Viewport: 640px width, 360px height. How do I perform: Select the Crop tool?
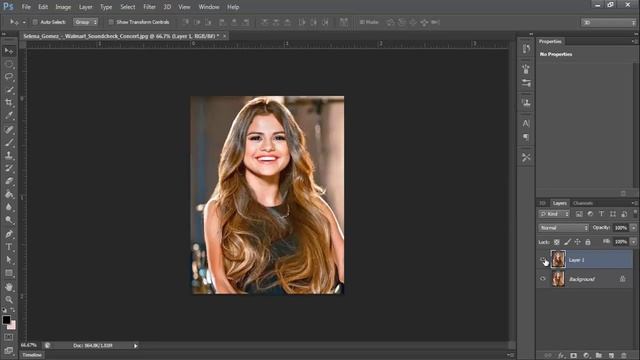[x=9, y=102]
